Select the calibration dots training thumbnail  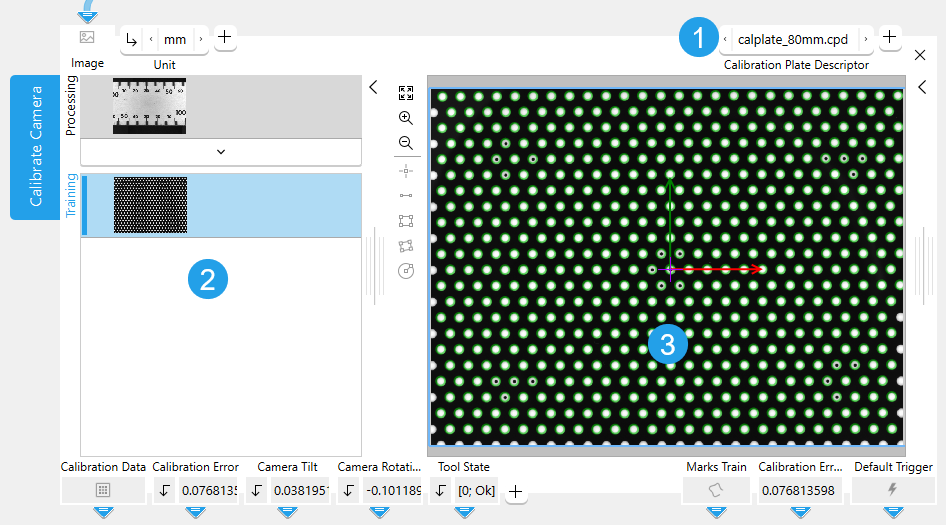coord(150,205)
